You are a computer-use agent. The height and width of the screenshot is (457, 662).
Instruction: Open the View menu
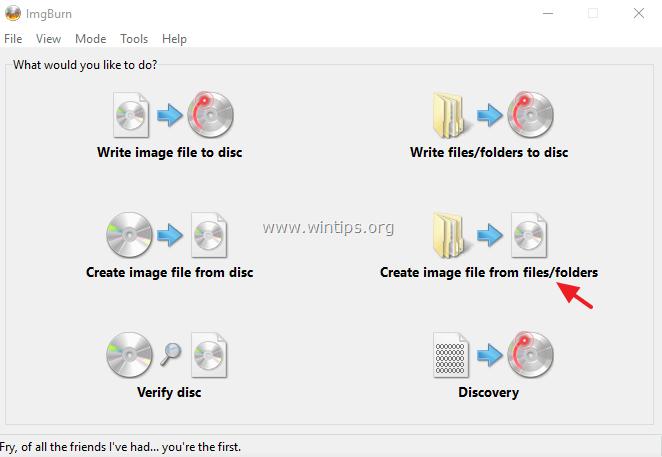pyautogui.click(x=48, y=39)
